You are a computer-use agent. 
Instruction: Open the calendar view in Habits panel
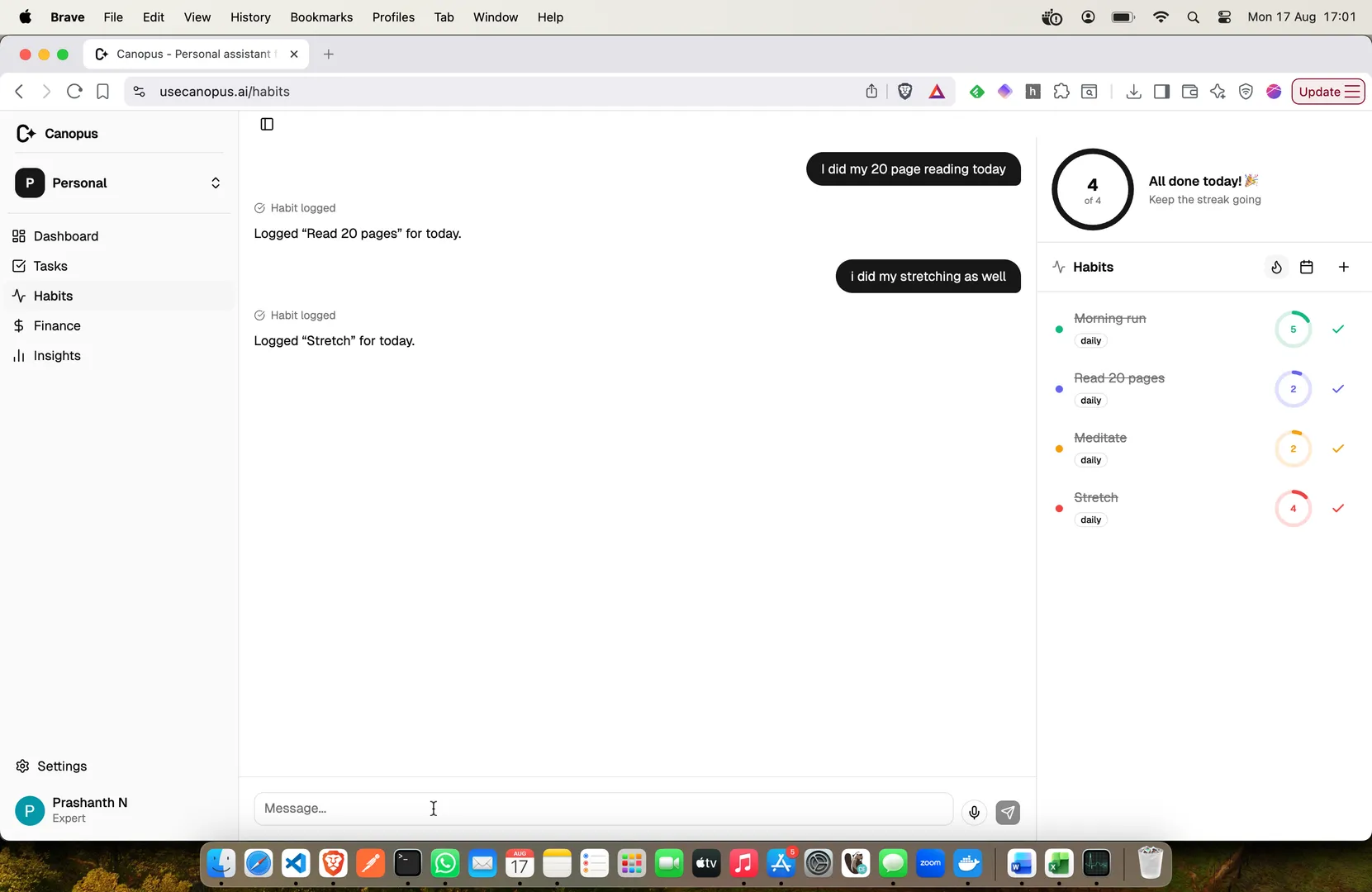tap(1307, 267)
